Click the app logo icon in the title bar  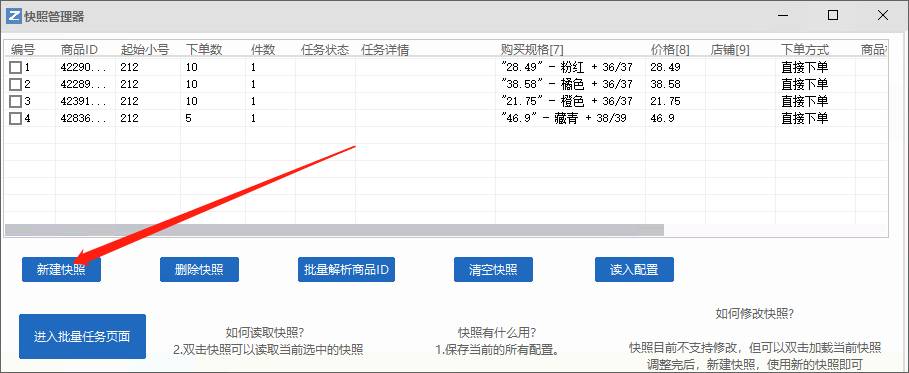[14, 16]
